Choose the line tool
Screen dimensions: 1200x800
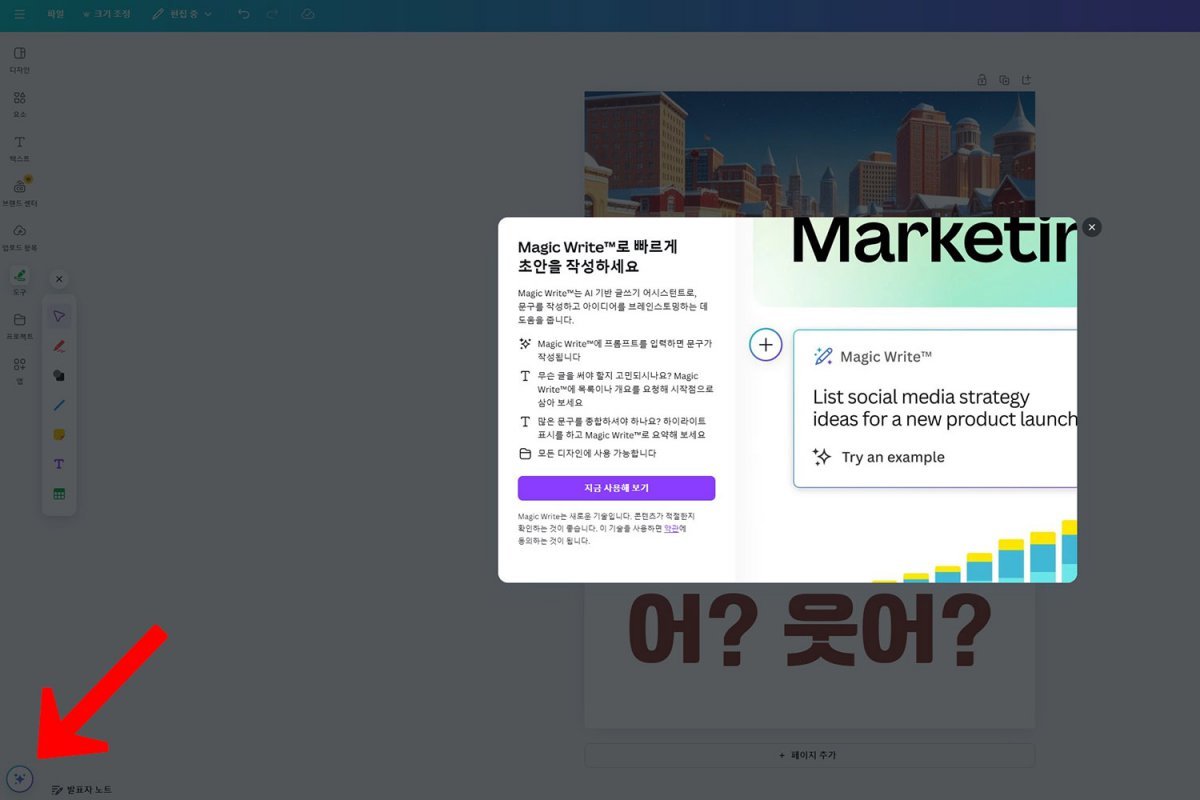coord(59,405)
